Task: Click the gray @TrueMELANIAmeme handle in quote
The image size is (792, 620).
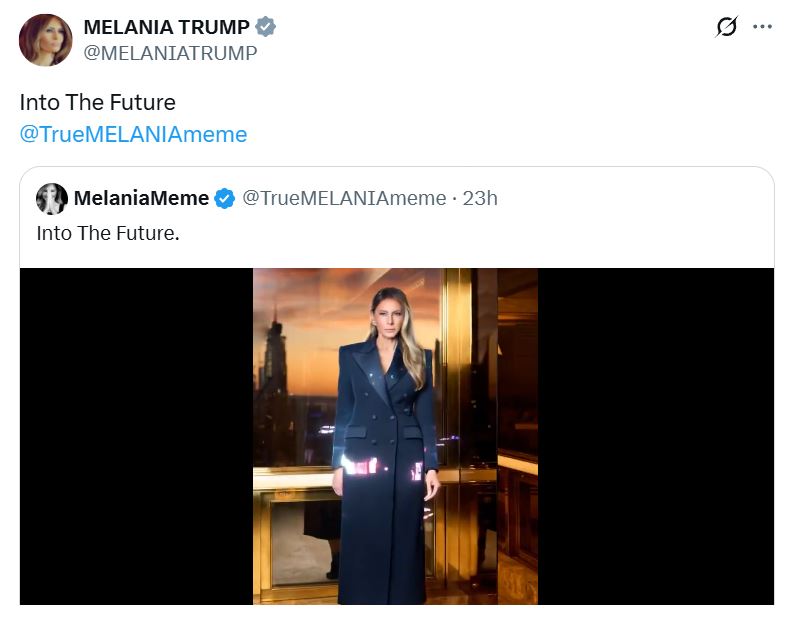Action: pos(344,199)
